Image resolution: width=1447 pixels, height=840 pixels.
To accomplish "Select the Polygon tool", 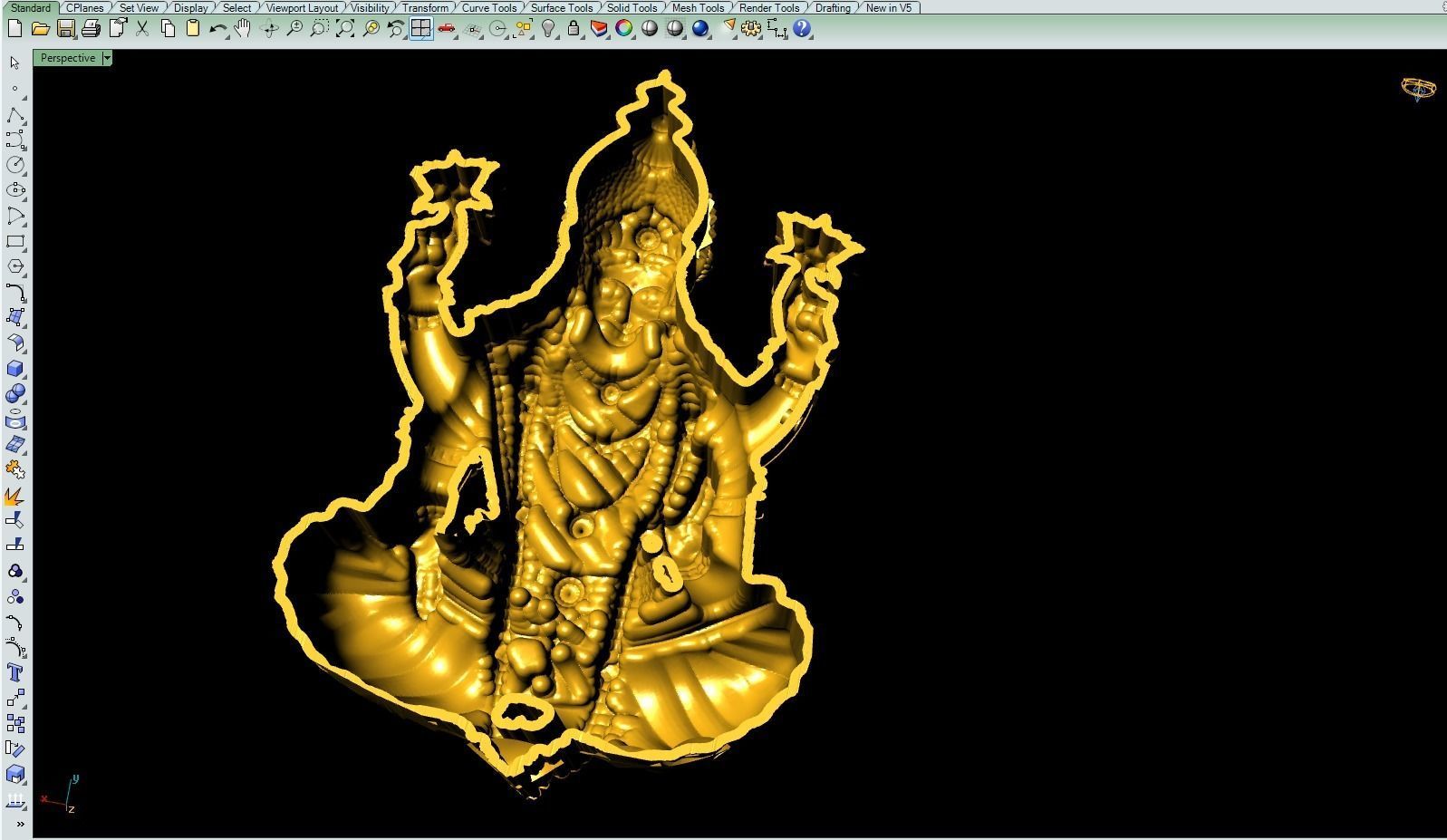I will [x=15, y=266].
